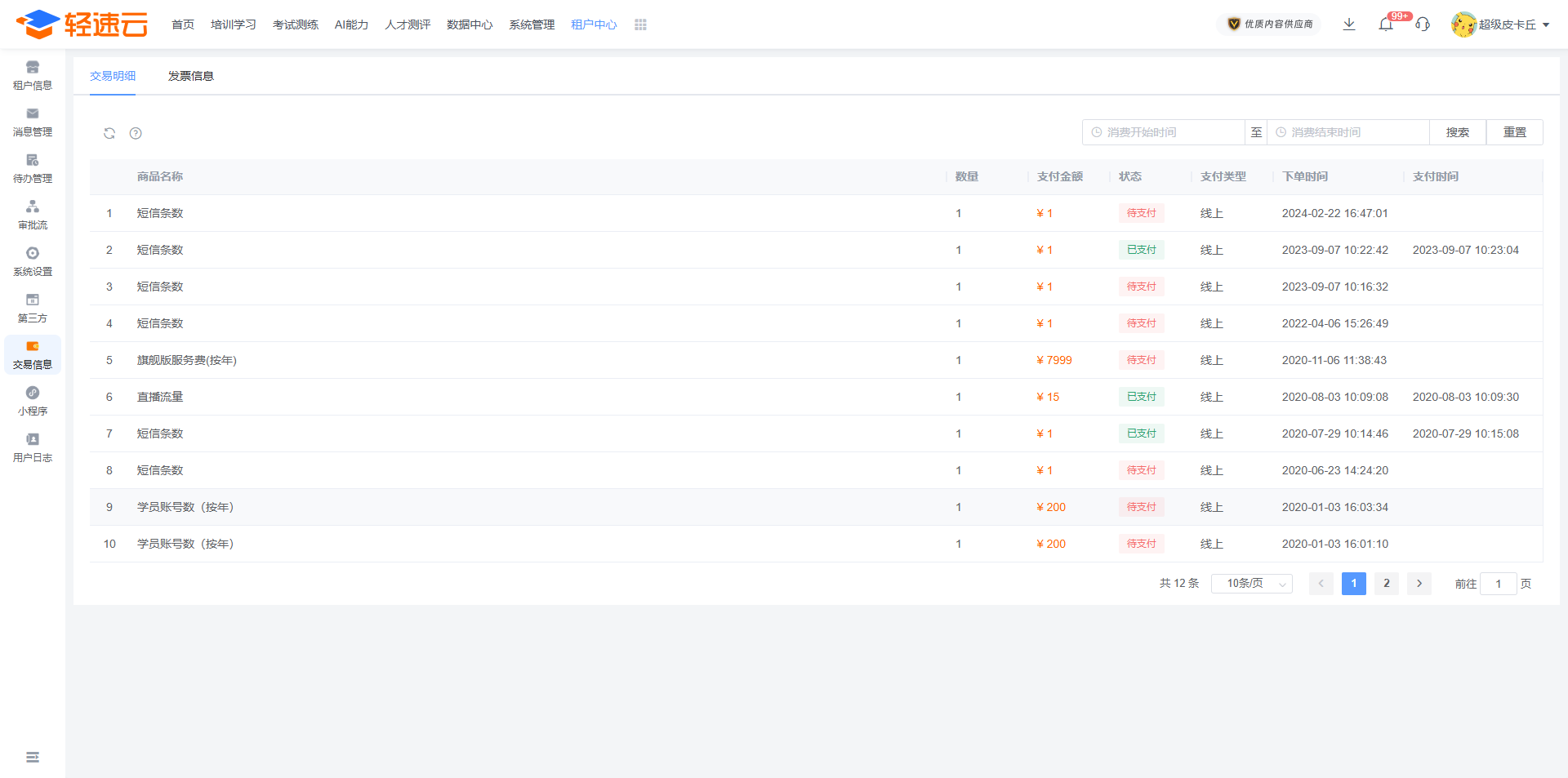Open notifications bell with 99+ badge
Screen dimensions: 1568x778
1386,24
